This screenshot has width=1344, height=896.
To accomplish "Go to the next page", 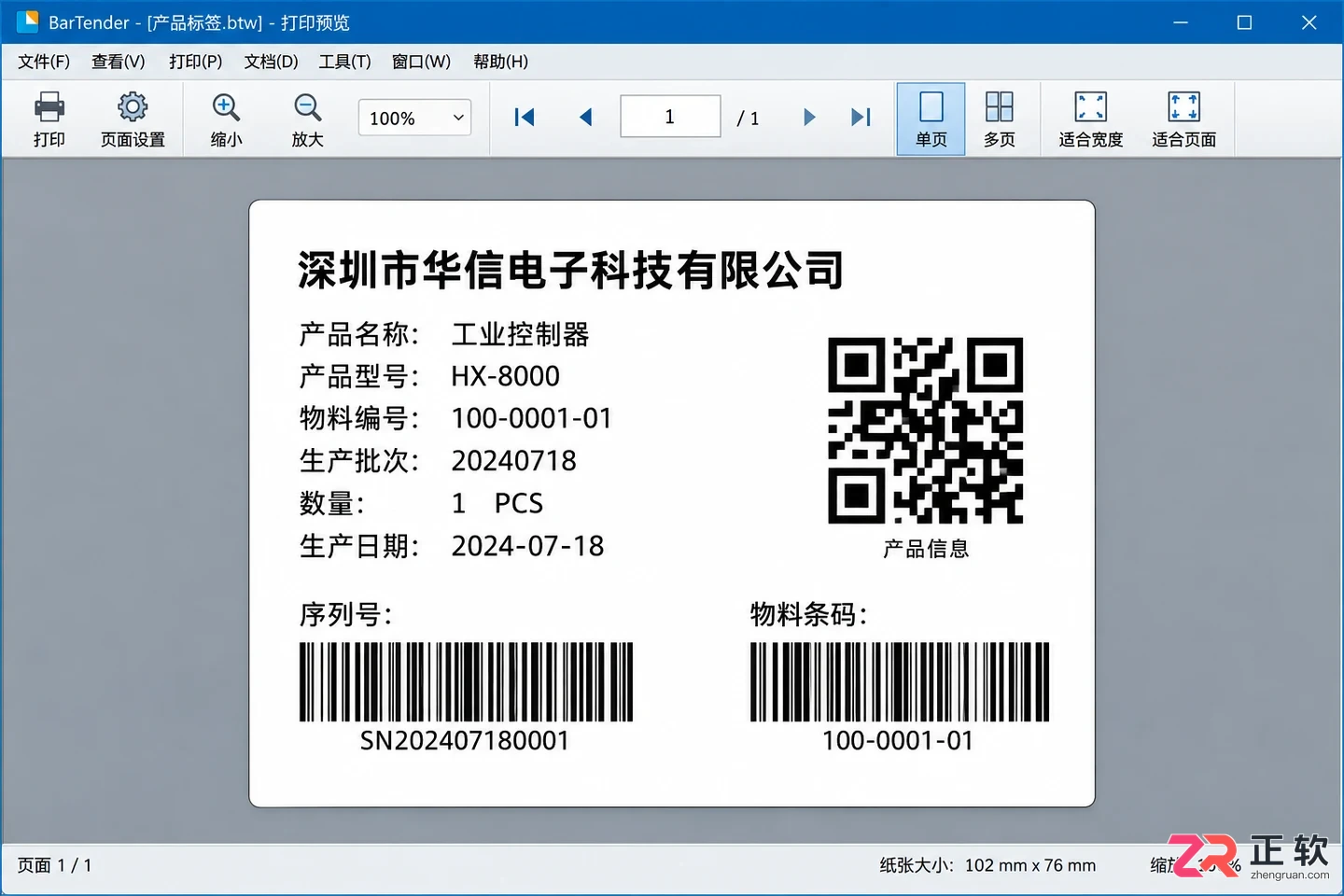I will pyautogui.click(x=809, y=117).
